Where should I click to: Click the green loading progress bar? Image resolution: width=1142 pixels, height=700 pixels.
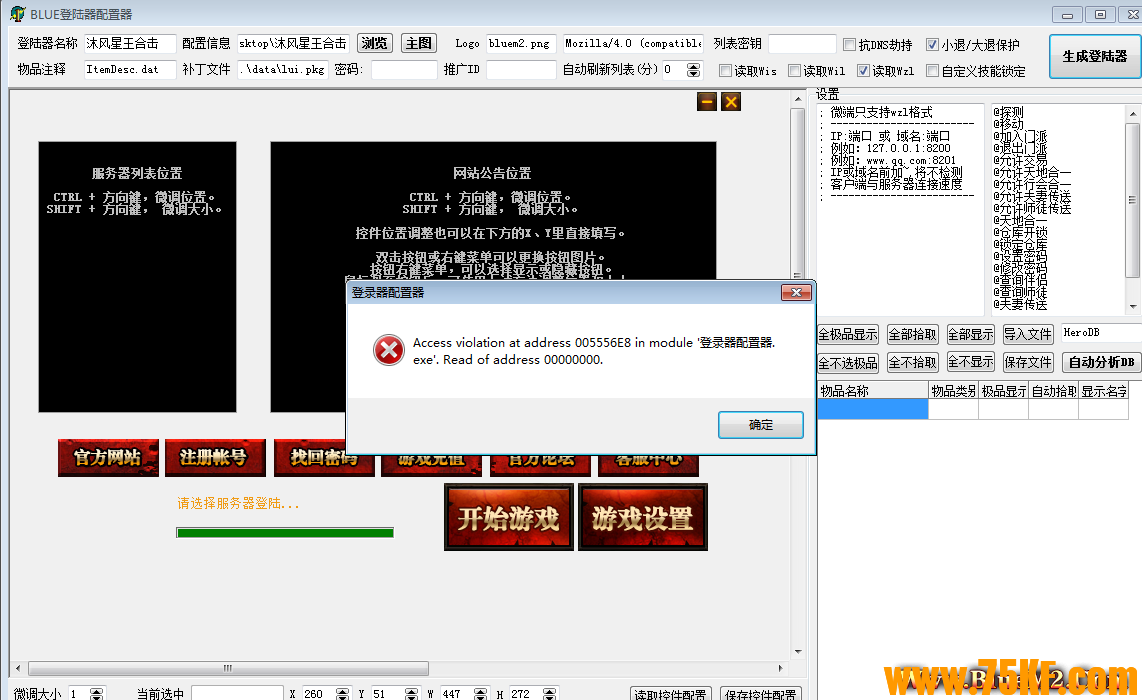(x=285, y=532)
